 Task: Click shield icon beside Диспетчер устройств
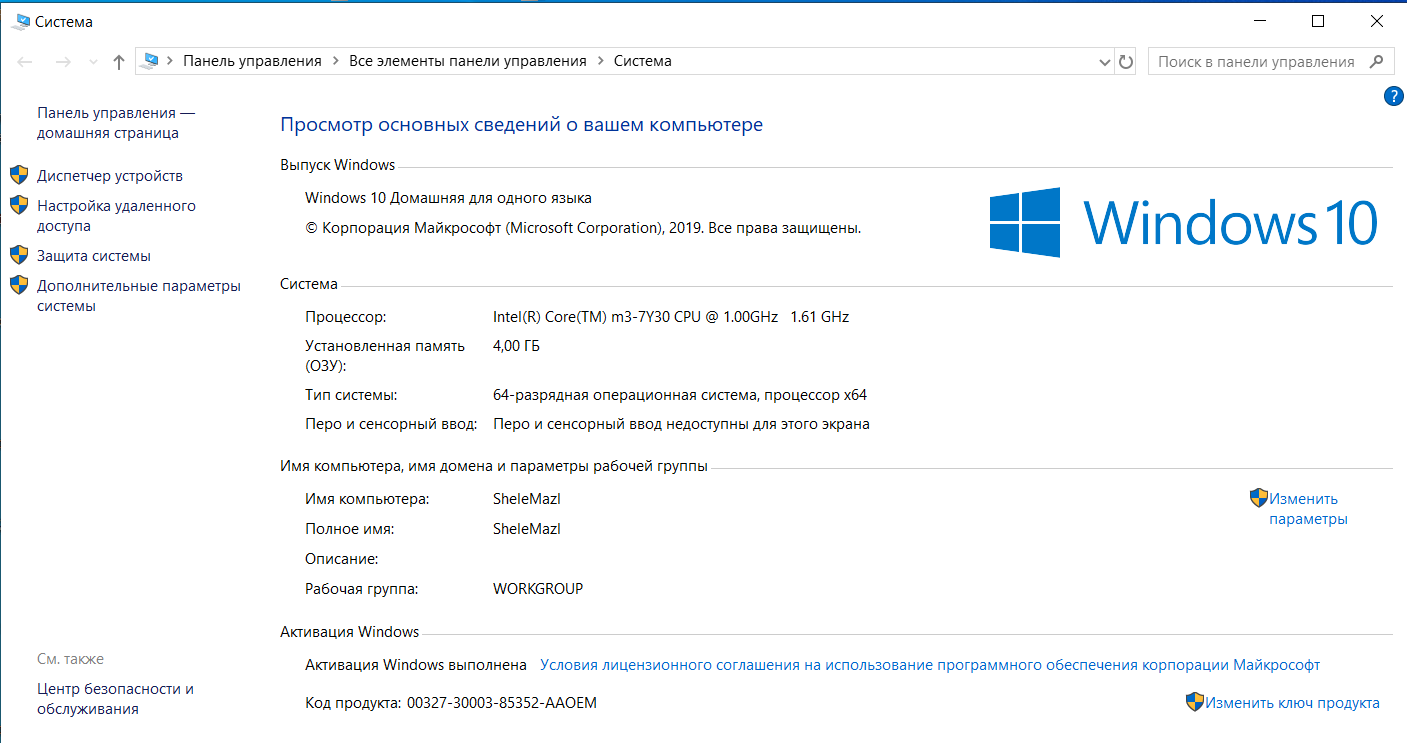tap(19, 175)
